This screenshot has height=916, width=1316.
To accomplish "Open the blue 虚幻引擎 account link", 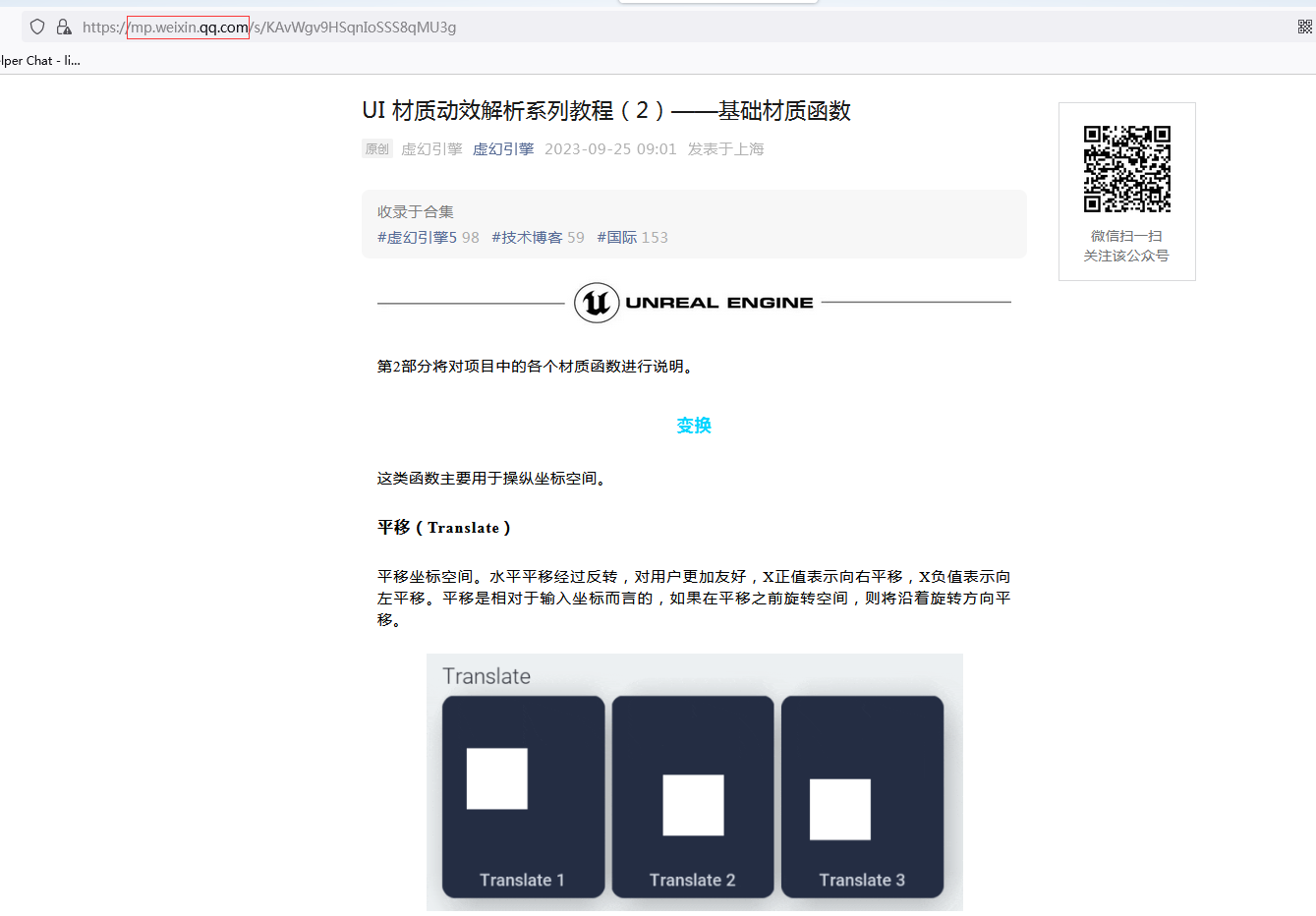I will [x=503, y=149].
